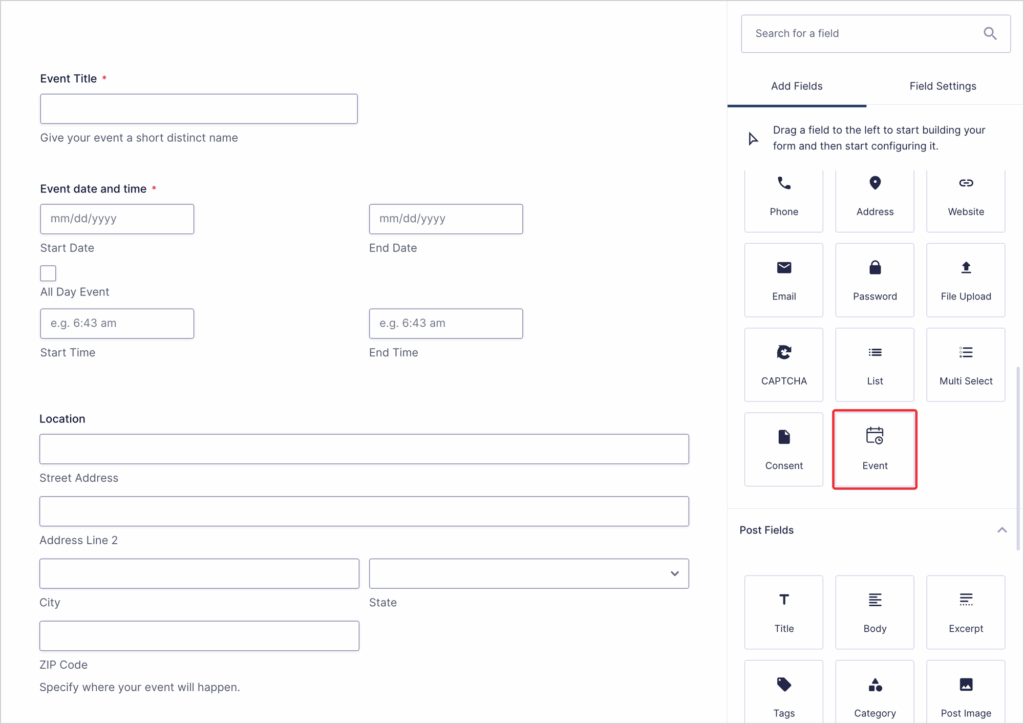1024x724 pixels.
Task: Add the post Title field
Action: (784, 612)
